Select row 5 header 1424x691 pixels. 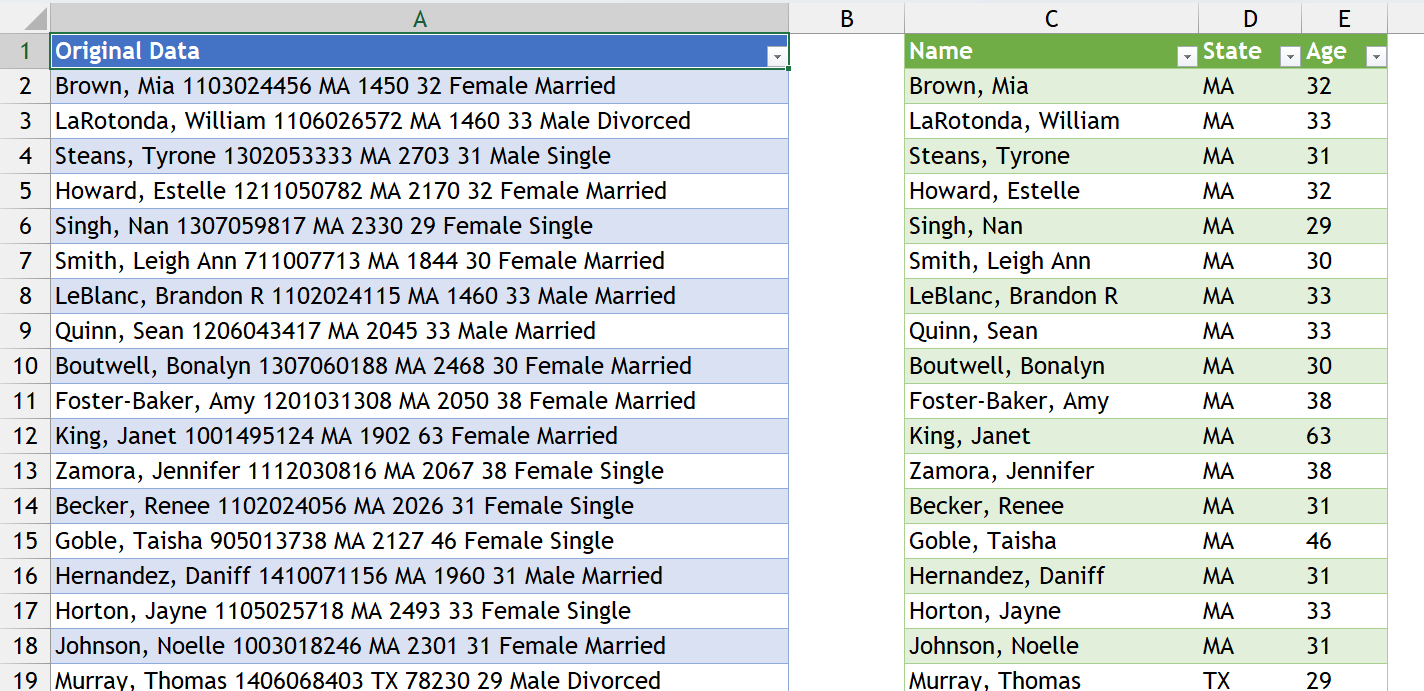click(x=25, y=191)
